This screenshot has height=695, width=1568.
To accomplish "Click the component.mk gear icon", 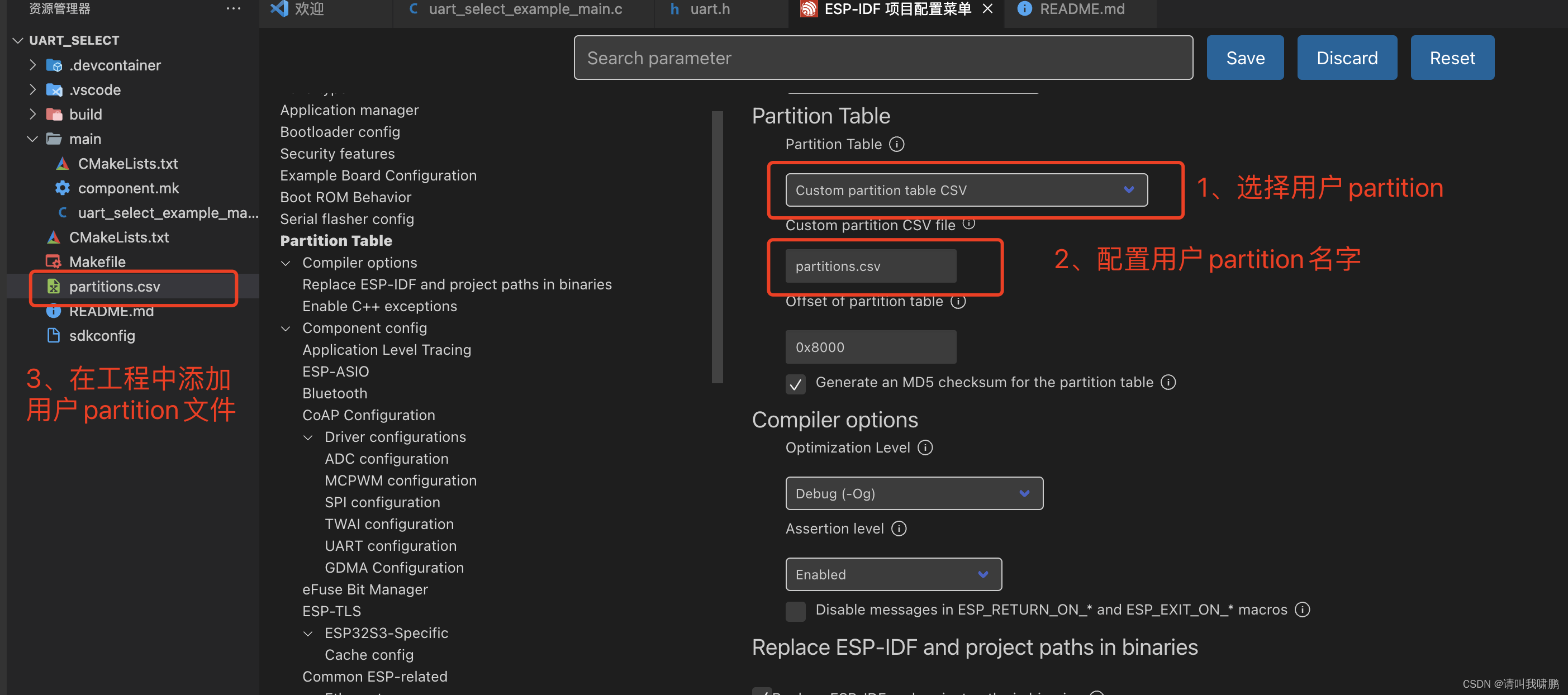I will (62, 188).
